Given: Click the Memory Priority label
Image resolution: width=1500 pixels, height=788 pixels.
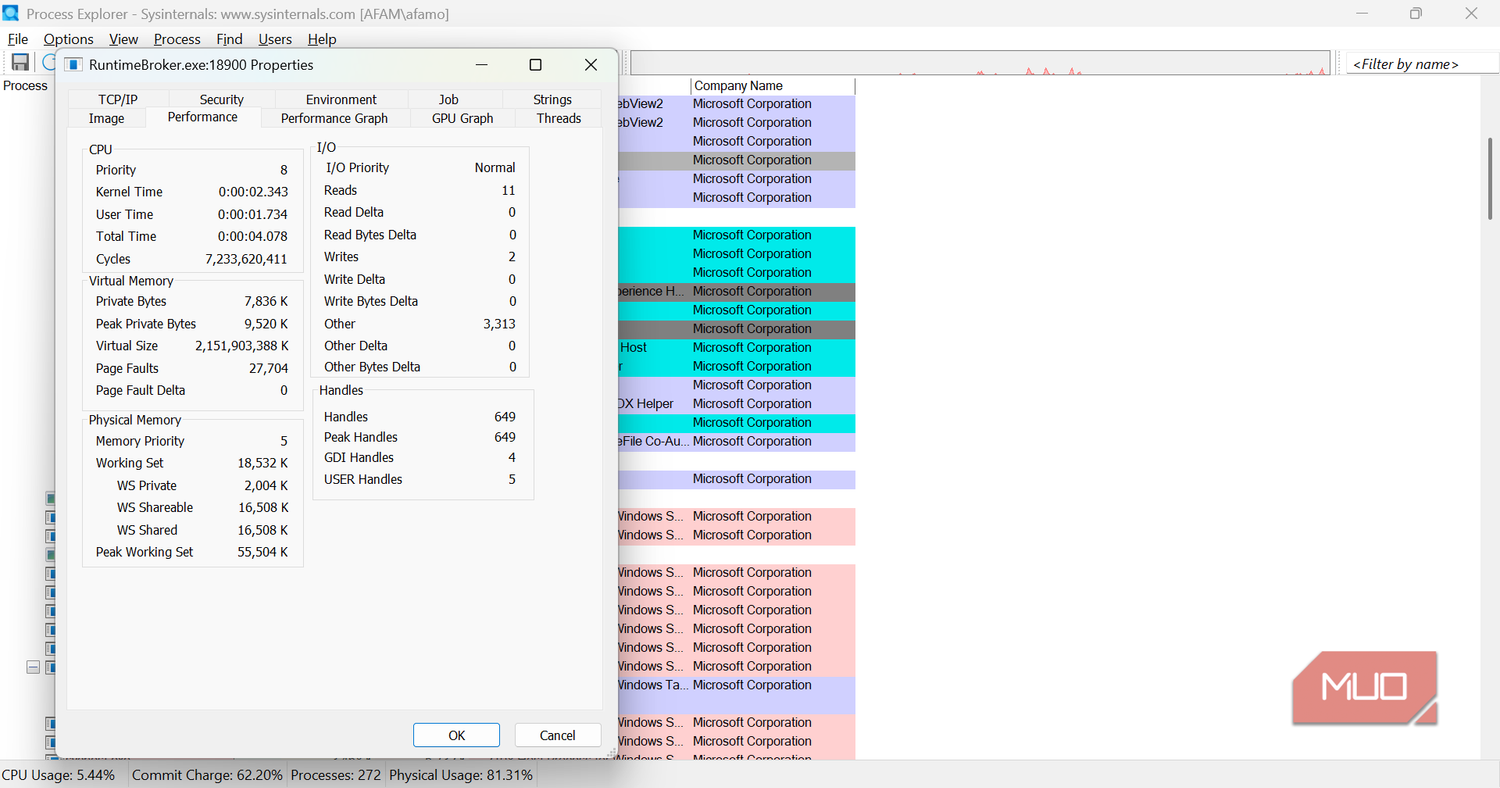Looking at the screenshot, I should point(140,441).
